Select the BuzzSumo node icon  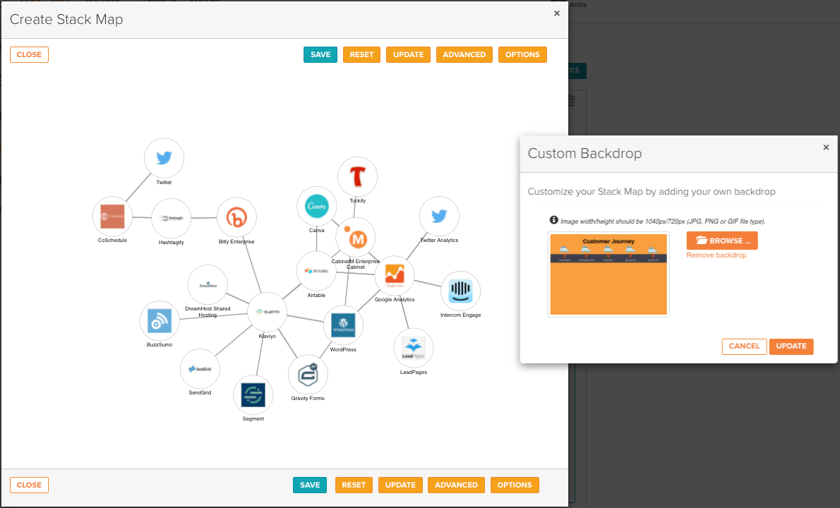click(160, 320)
